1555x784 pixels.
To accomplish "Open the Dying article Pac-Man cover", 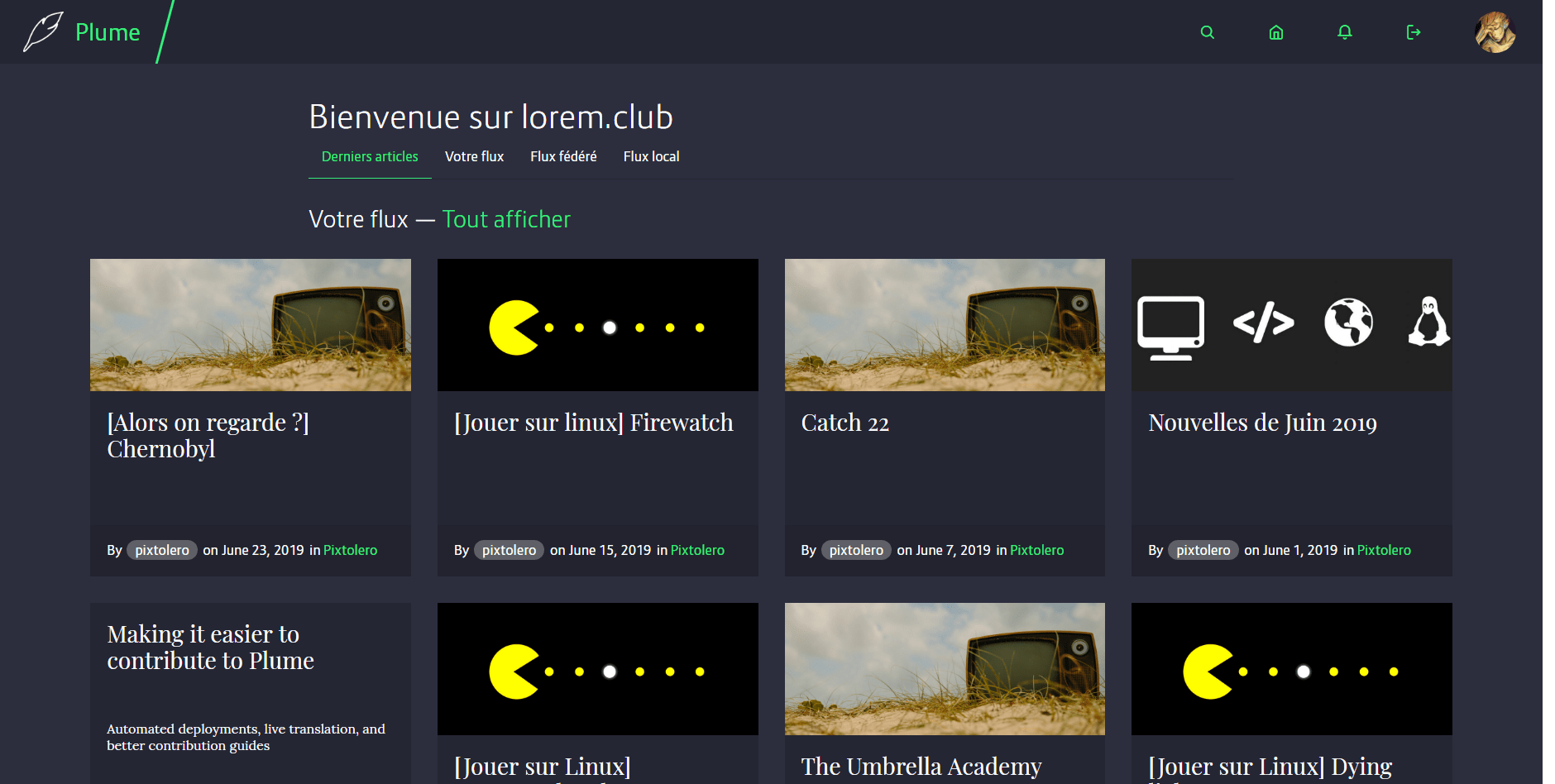I will pos(1292,669).
